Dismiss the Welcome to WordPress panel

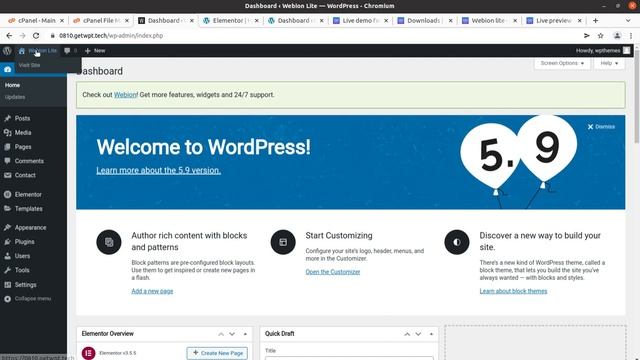601,127
